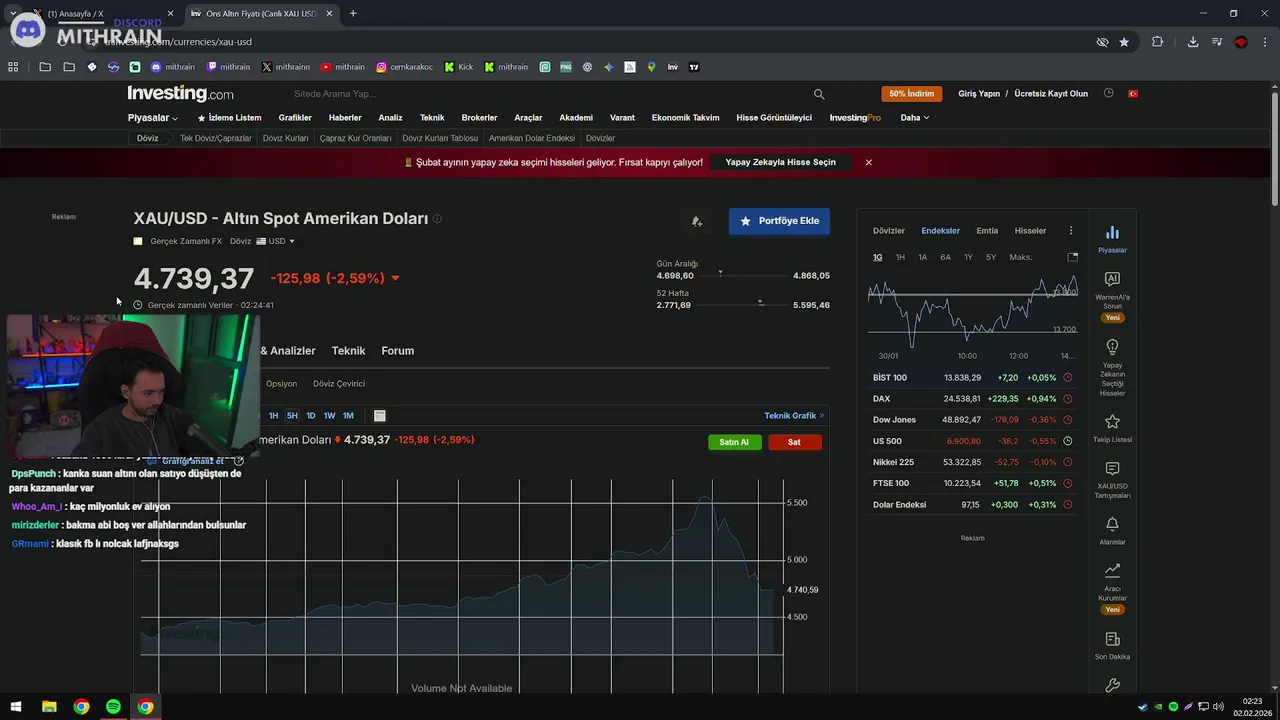Click Yapay Zekayla Hisse Seçin button
This screenshot has height=720, width=1280.
780,162
